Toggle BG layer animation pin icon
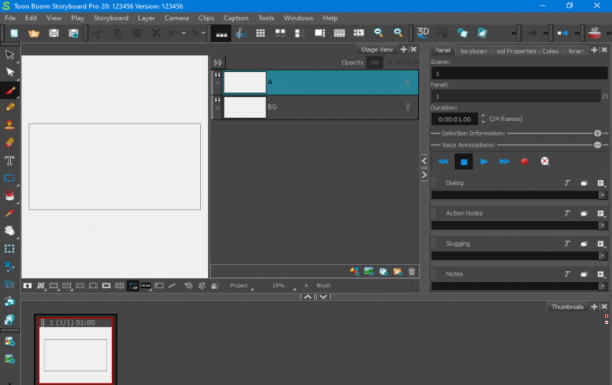 pos(408,107)
